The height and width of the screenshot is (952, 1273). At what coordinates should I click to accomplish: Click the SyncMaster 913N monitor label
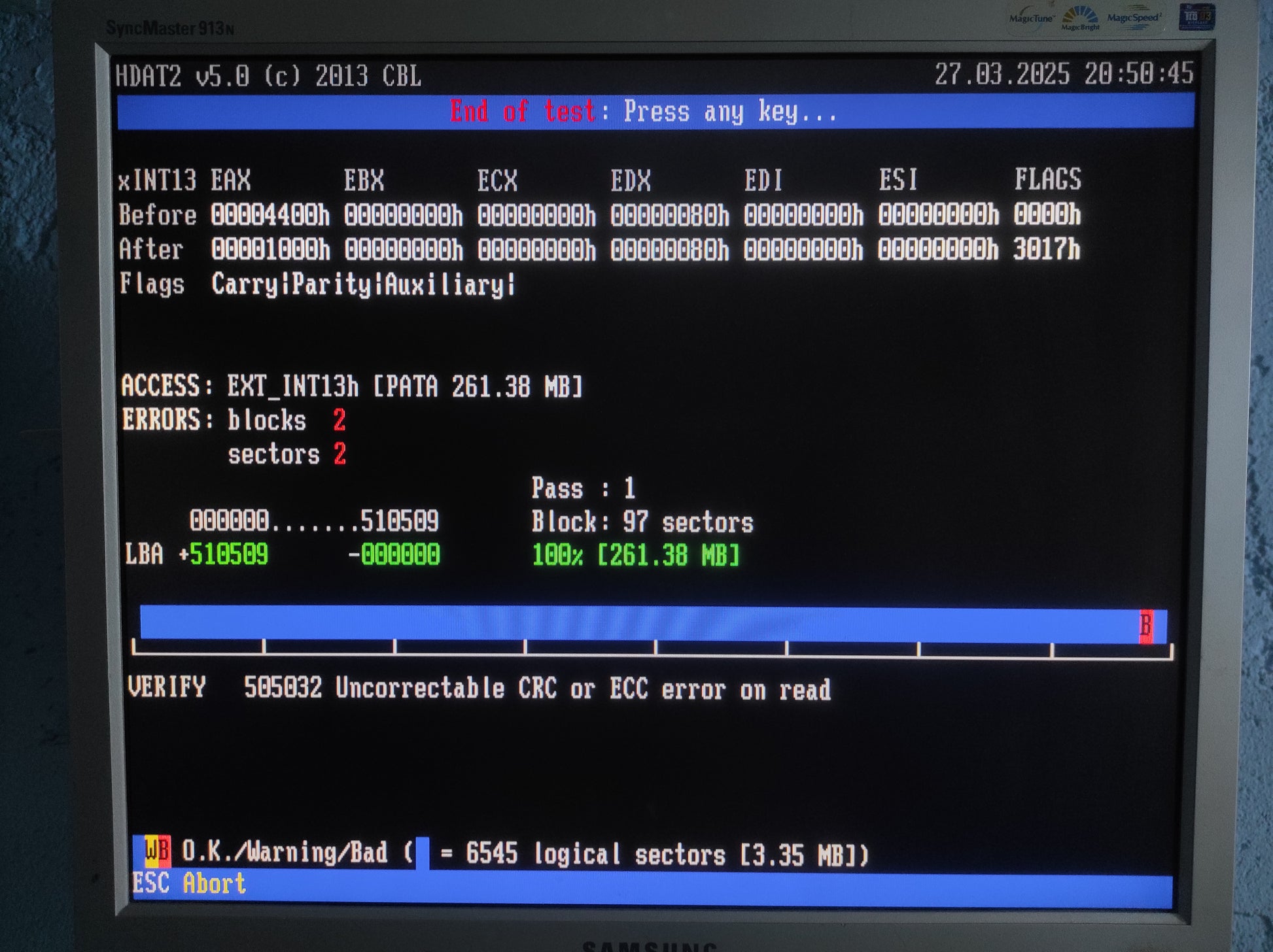[x=169, y=28]
